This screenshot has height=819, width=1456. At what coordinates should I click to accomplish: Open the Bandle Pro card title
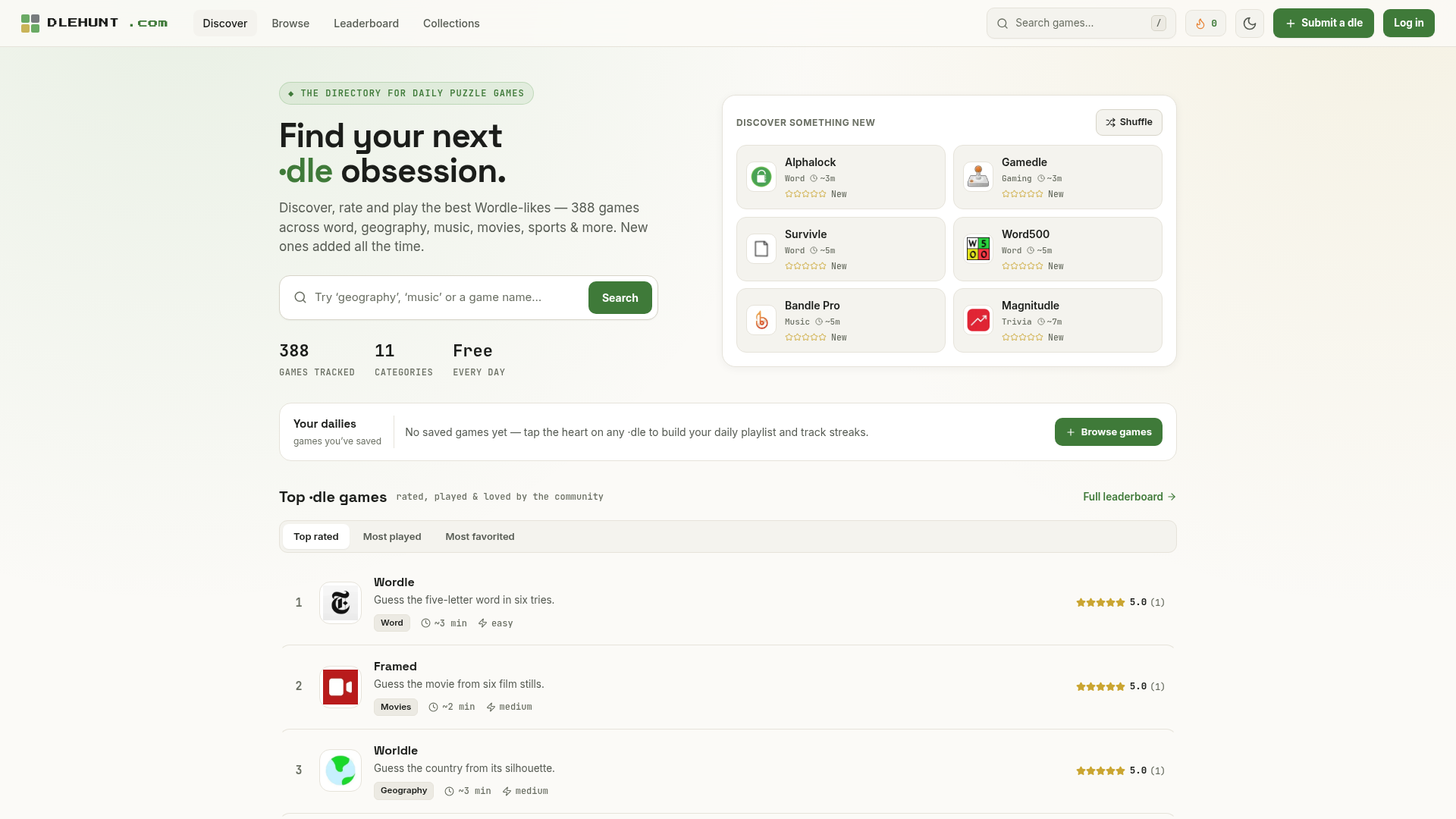(x=812, y=306)
